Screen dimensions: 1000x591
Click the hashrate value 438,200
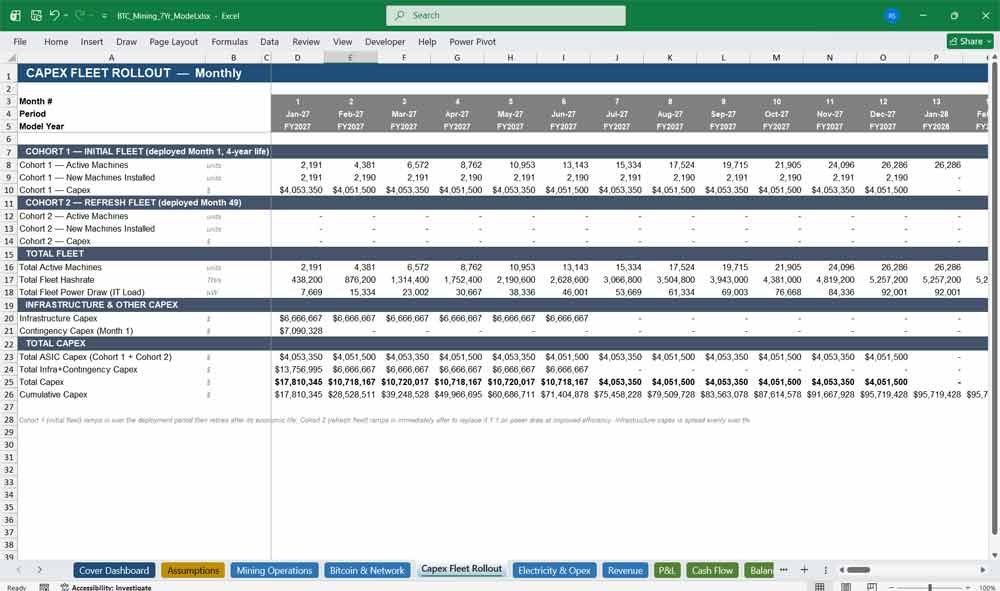(306, 279)
